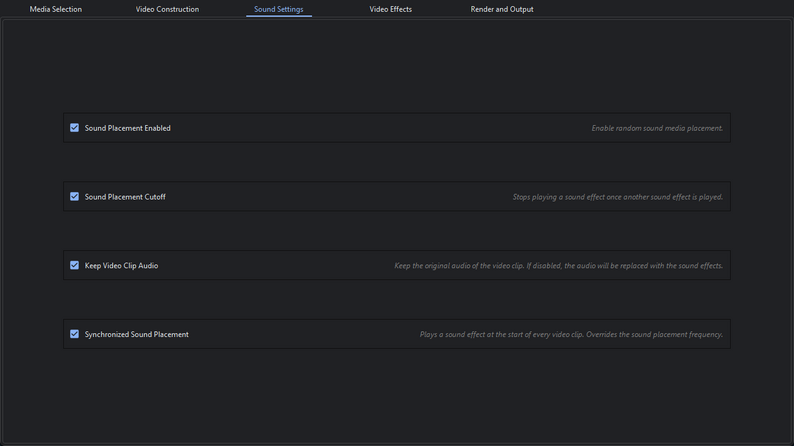
Task: Open the Media Selection tab
Action: [x=56, y=10]
